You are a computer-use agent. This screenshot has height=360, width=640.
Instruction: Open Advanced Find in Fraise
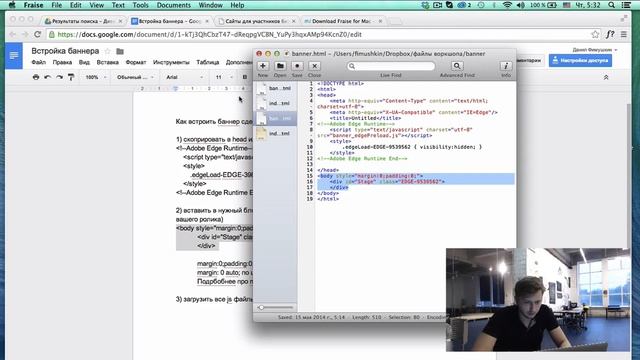tap(457, 66)
